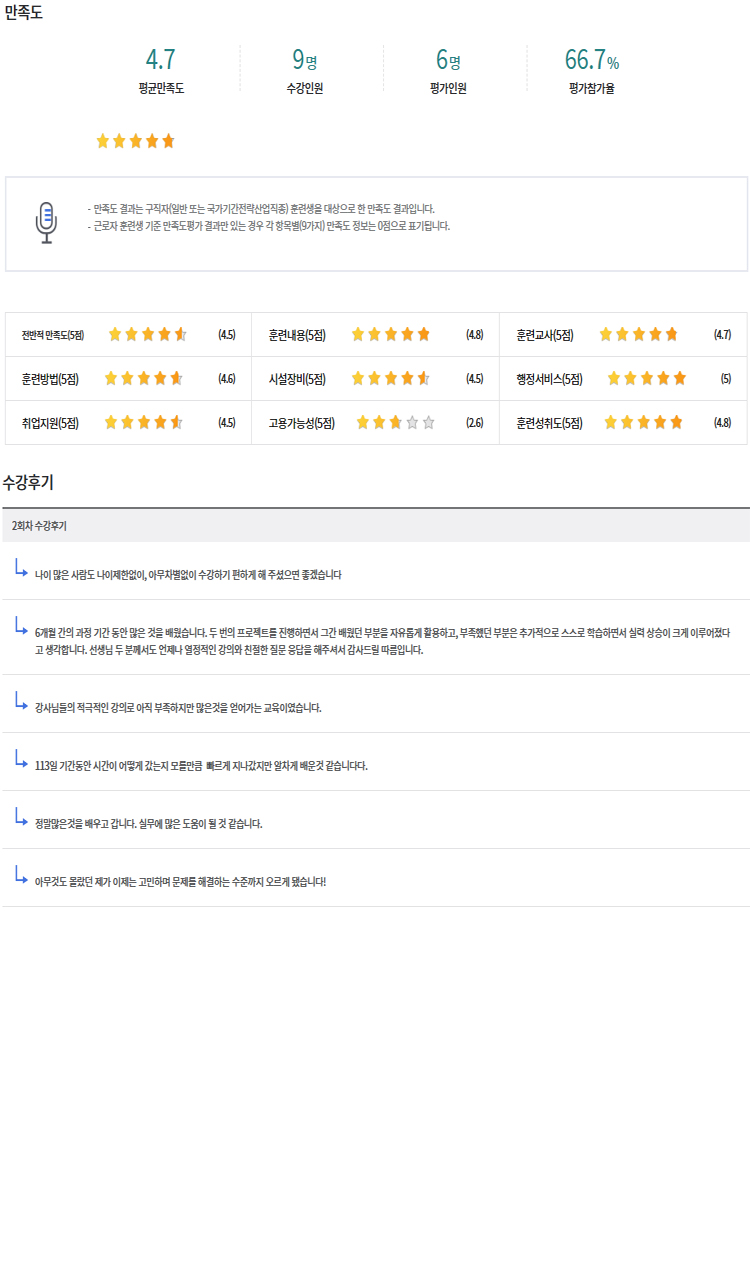The image size is (750, 1276).
Task: Click the microphone icon in the notice box
Action: (x=46, y=223)
